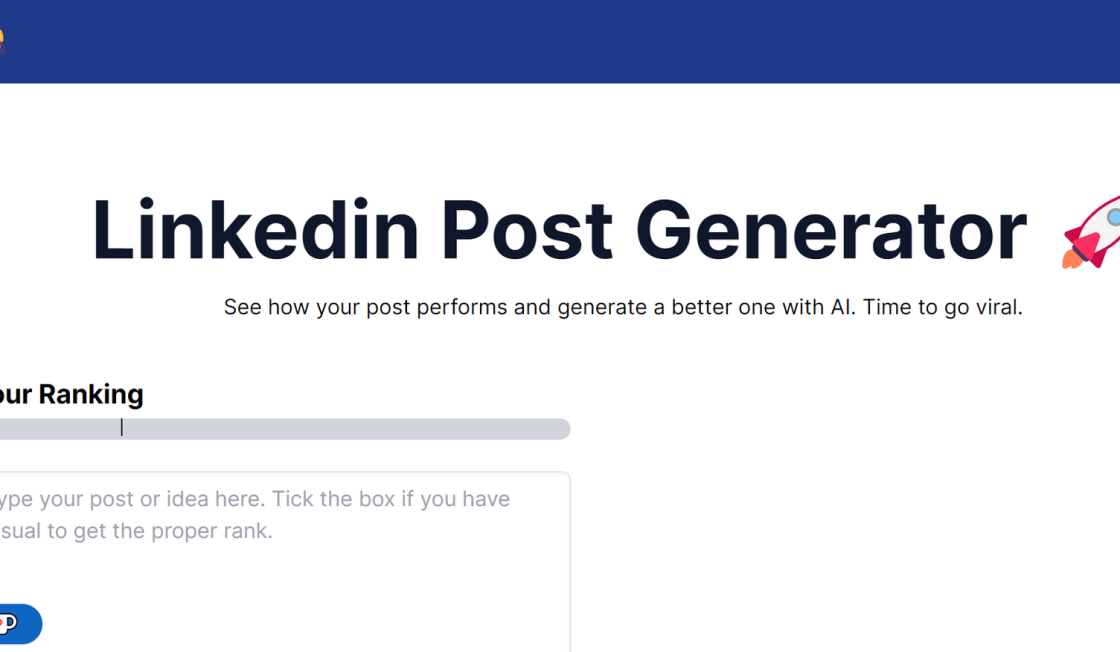
Task: Click the "Linkedin Post Generator" main heading
Action: (x=558, y=232)
